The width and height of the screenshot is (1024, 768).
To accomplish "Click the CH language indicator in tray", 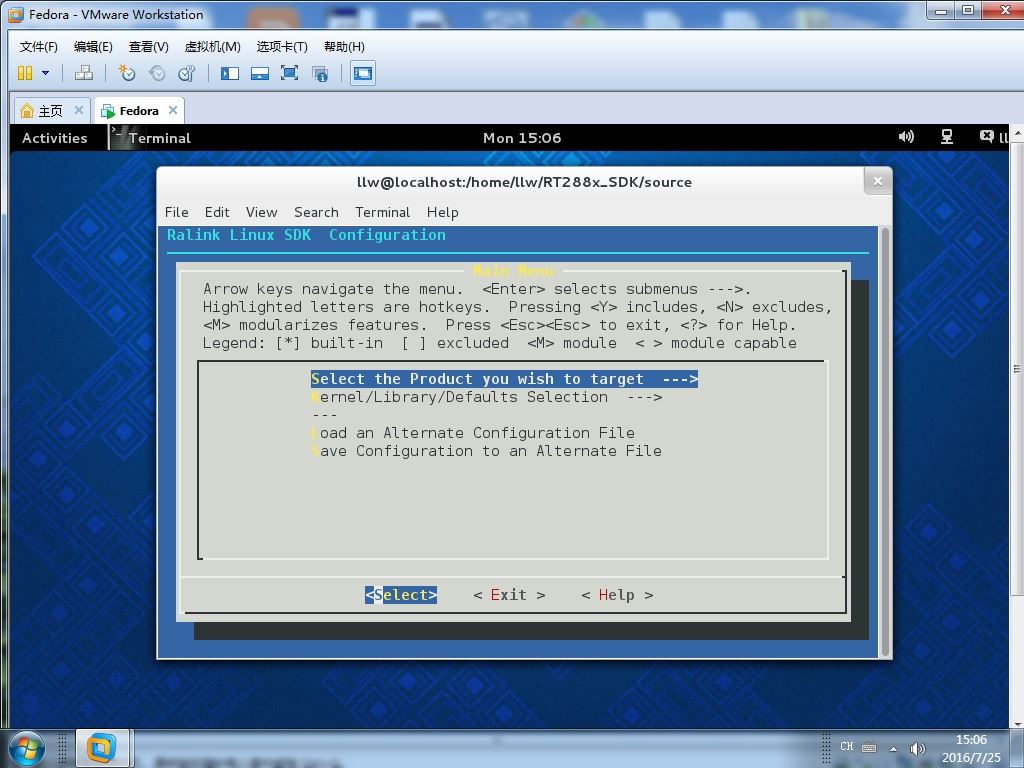I will [x=847, y=746].
